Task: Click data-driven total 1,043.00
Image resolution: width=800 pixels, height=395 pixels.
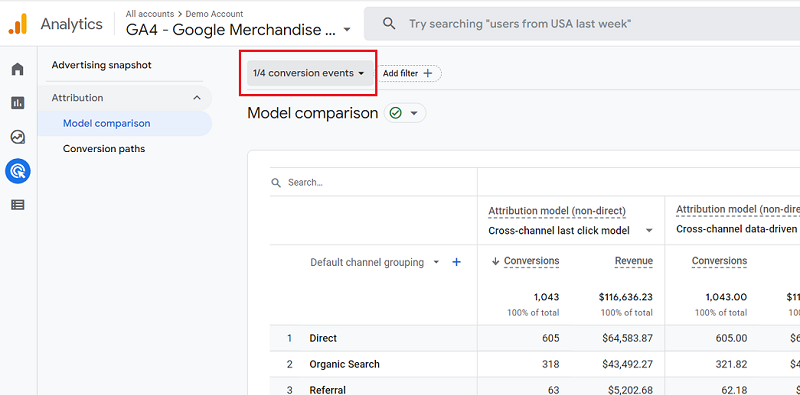Action: 726,297
